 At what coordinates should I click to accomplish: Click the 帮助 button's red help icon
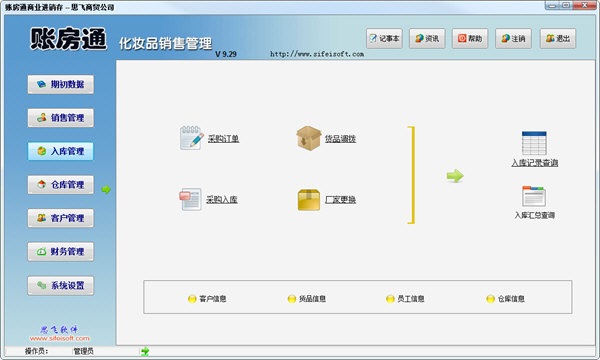(x=462, y=38)
